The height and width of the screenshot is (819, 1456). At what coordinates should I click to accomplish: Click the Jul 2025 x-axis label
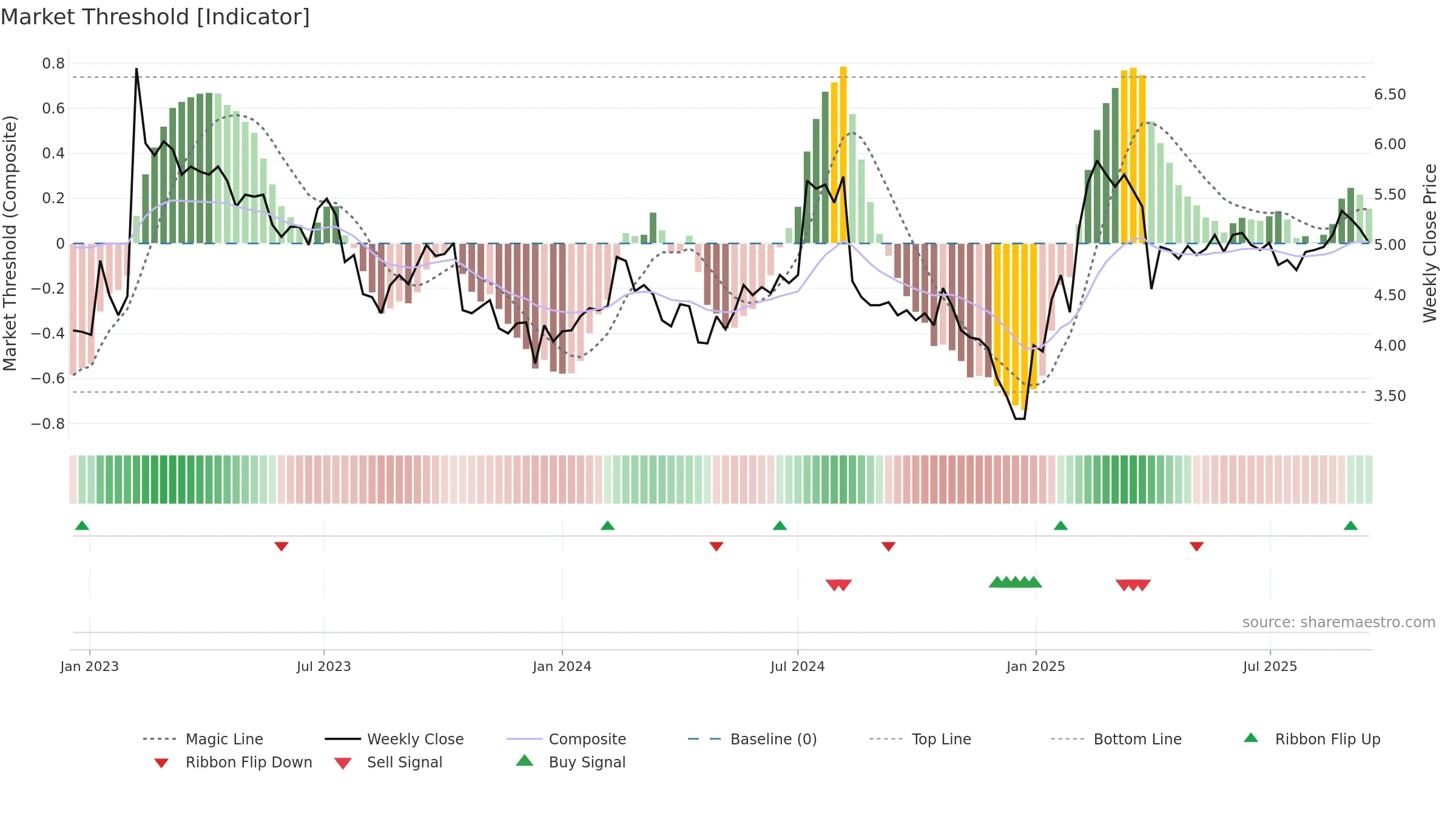click(1270, 666)
